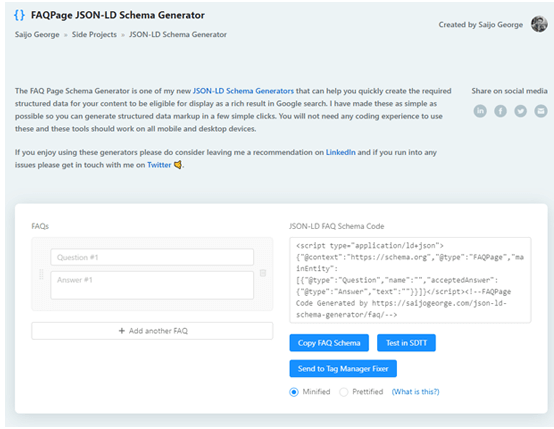Image resolution: width=554 pixels, height=429 pixels.
Task: Focus the Answer #1 text area
Action: point(152,285)
